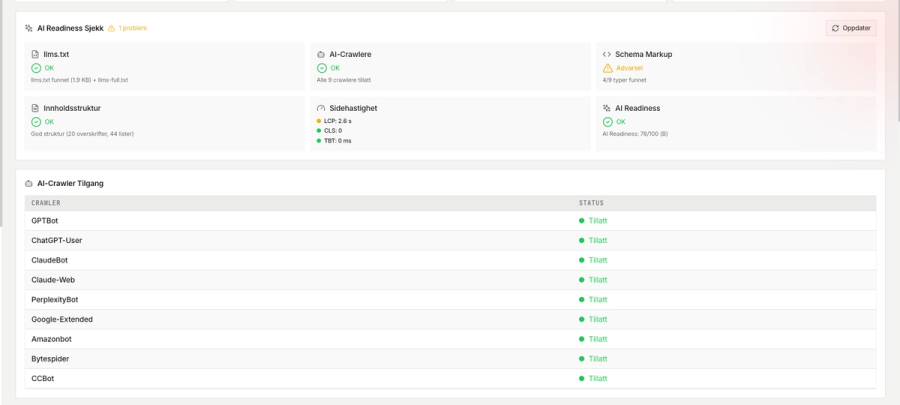Image resolution: width=900 pixels, height=405 pixels.
Task: Click the Sidehastighet speedometer icon
Action: [321, 108]
